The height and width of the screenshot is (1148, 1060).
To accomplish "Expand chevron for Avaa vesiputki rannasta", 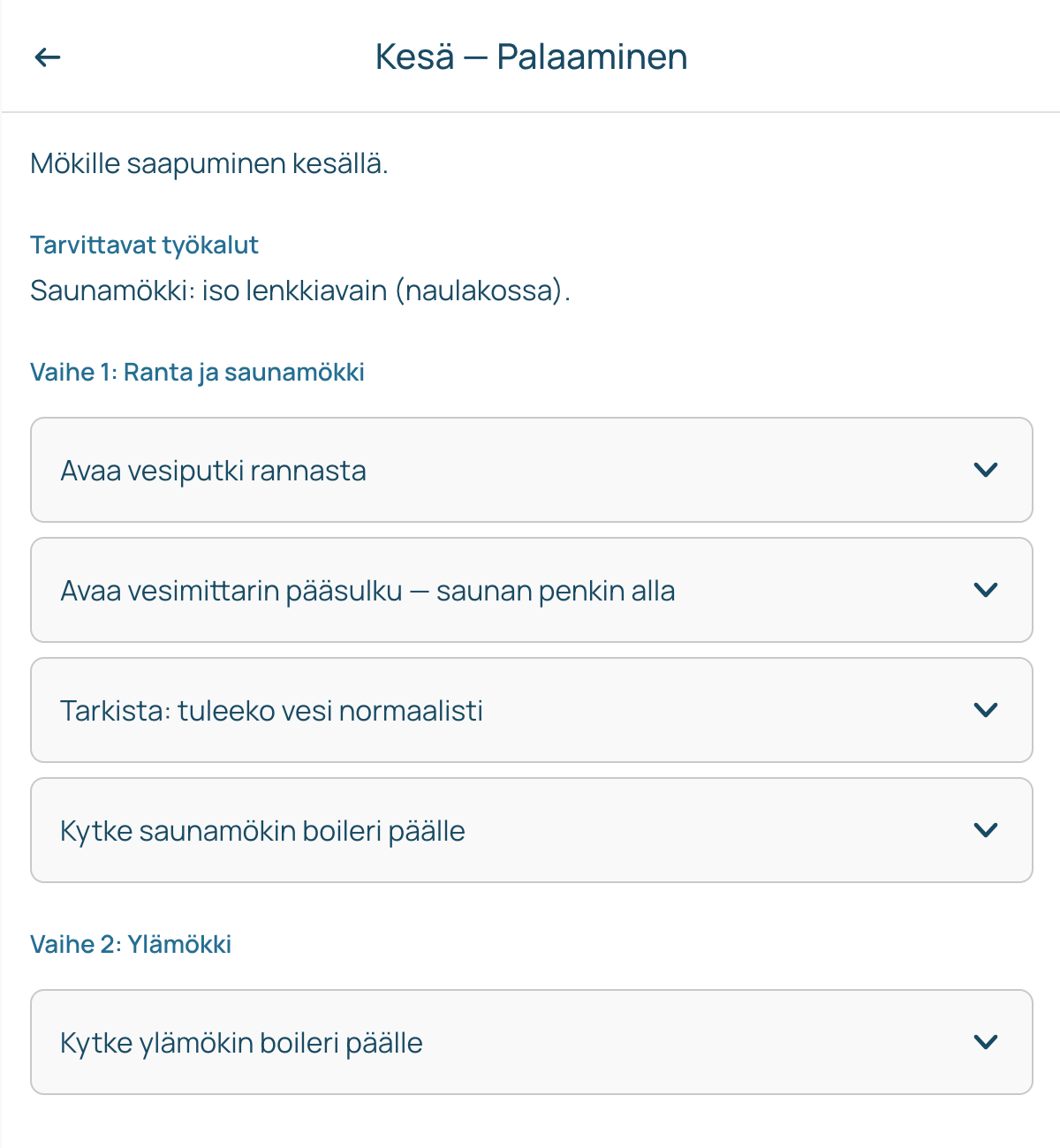I will (x=986, y=470).
